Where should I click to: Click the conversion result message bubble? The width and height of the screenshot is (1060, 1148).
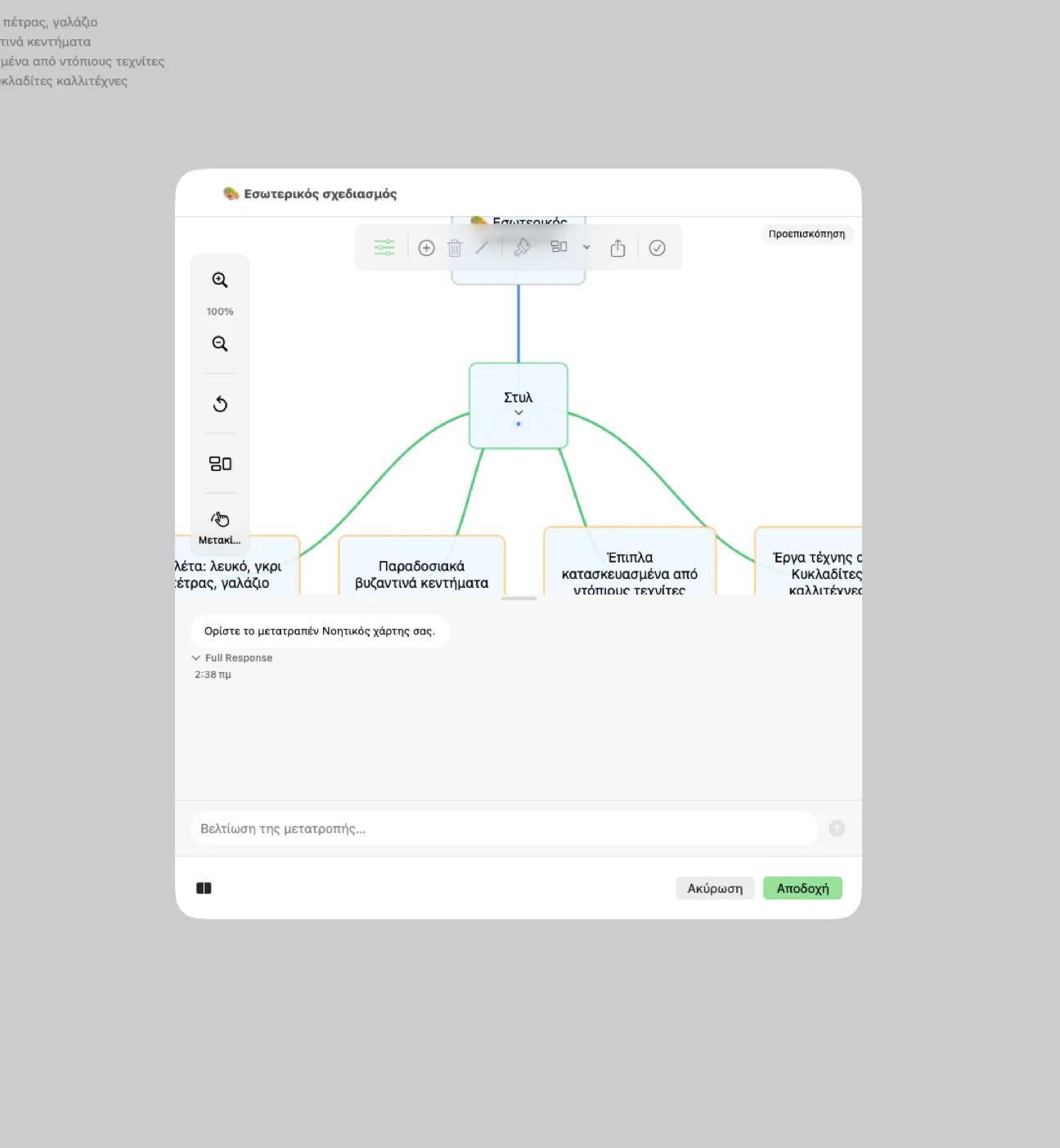tap(320, 631)
